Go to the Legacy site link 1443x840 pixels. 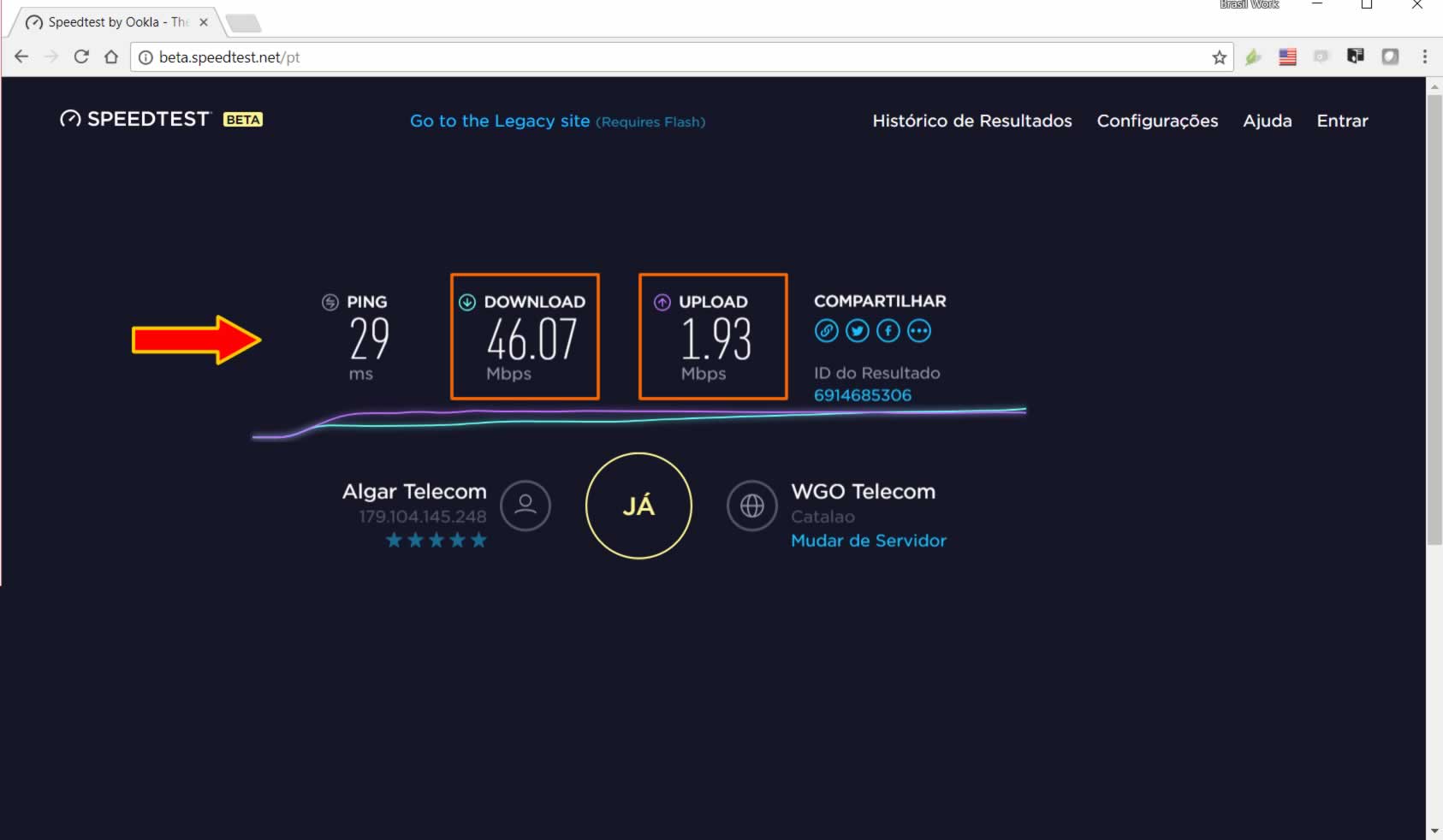(x=557, y=121)
